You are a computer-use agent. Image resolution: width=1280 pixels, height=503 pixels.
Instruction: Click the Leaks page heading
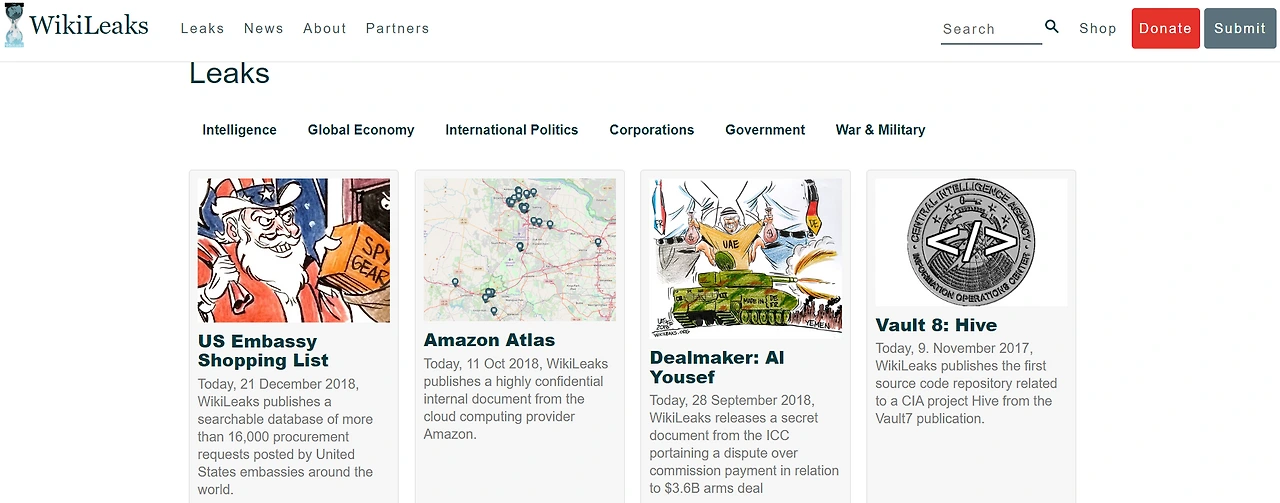(x=229, y=73)
